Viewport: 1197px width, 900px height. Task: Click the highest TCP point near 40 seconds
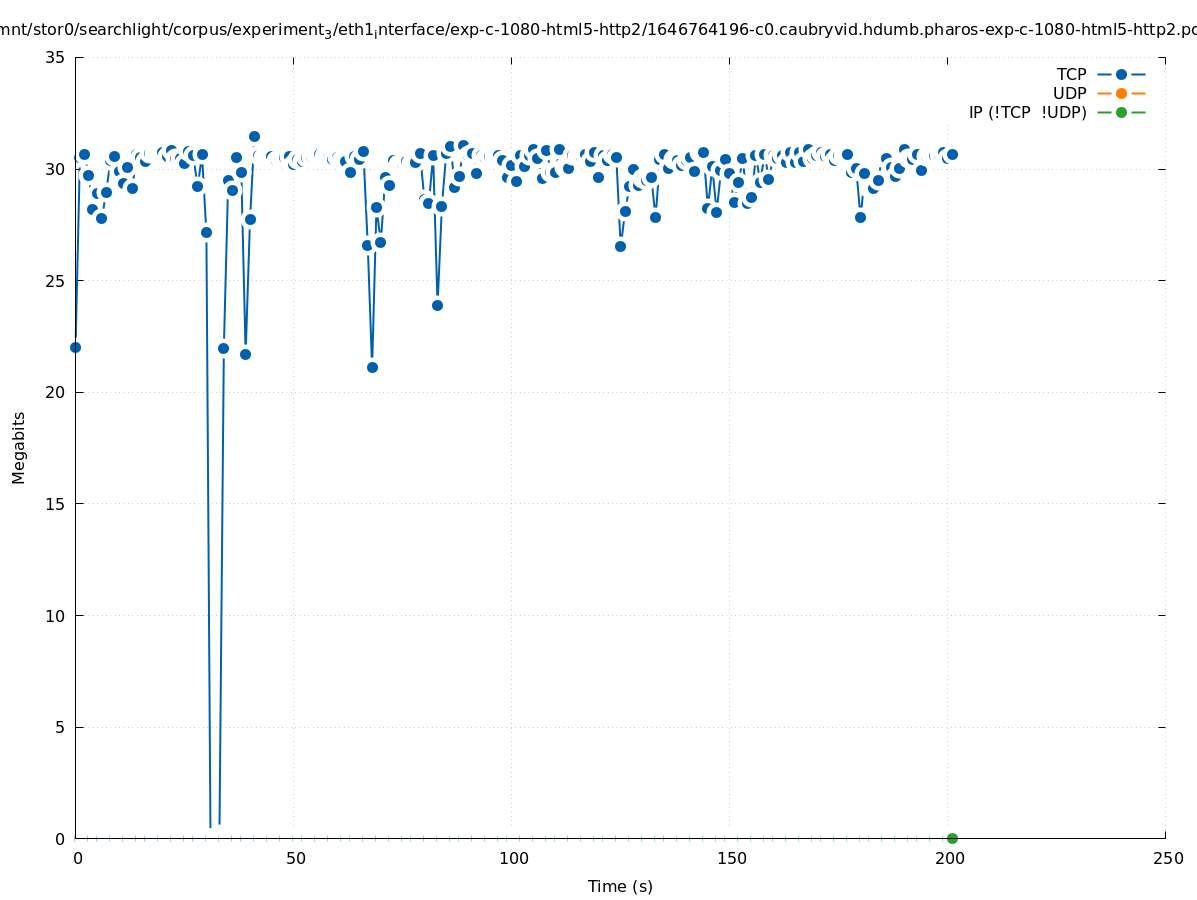254,136
